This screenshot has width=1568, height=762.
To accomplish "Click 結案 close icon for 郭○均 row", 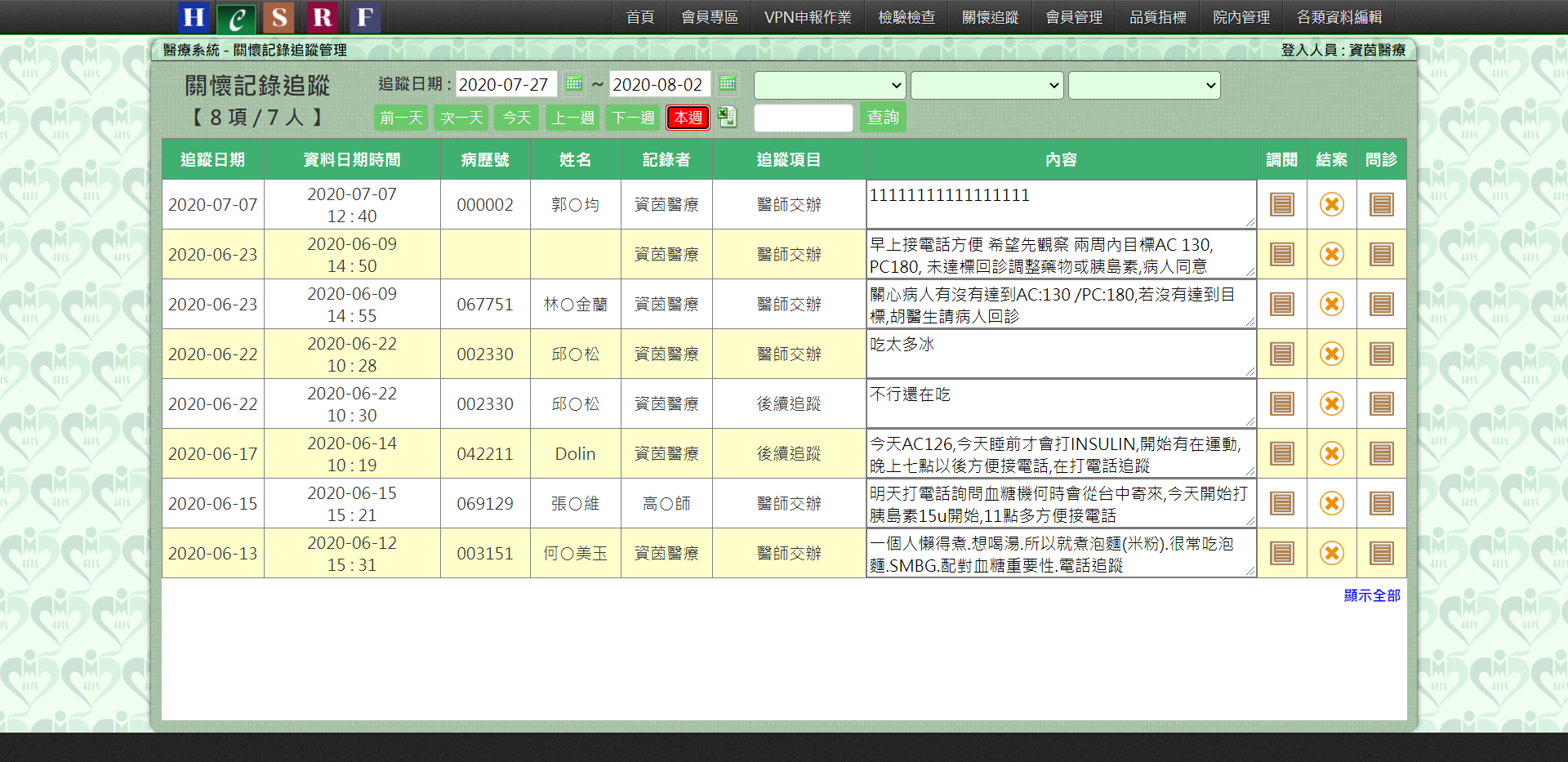I will coord(1332,204).
